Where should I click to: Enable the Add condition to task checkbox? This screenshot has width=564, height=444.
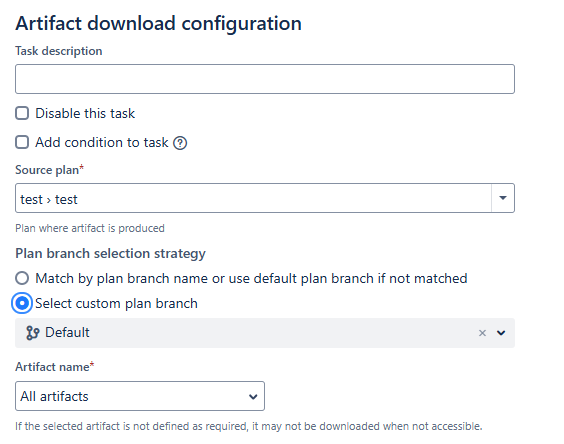(x=22, y=142)
